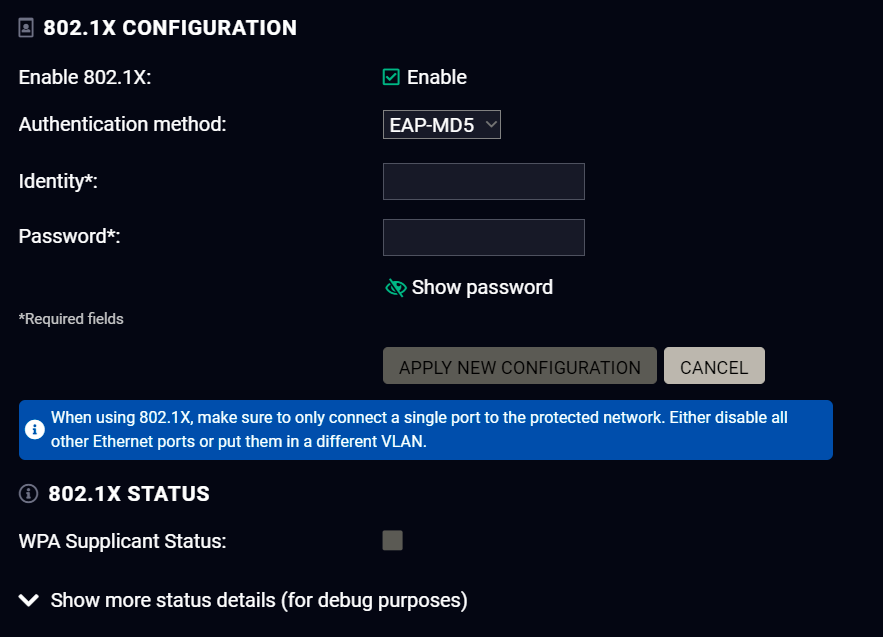Open the Authentication method EAP-MD5 dropdown
Screen dimensions: 883x637
[442, 124]
